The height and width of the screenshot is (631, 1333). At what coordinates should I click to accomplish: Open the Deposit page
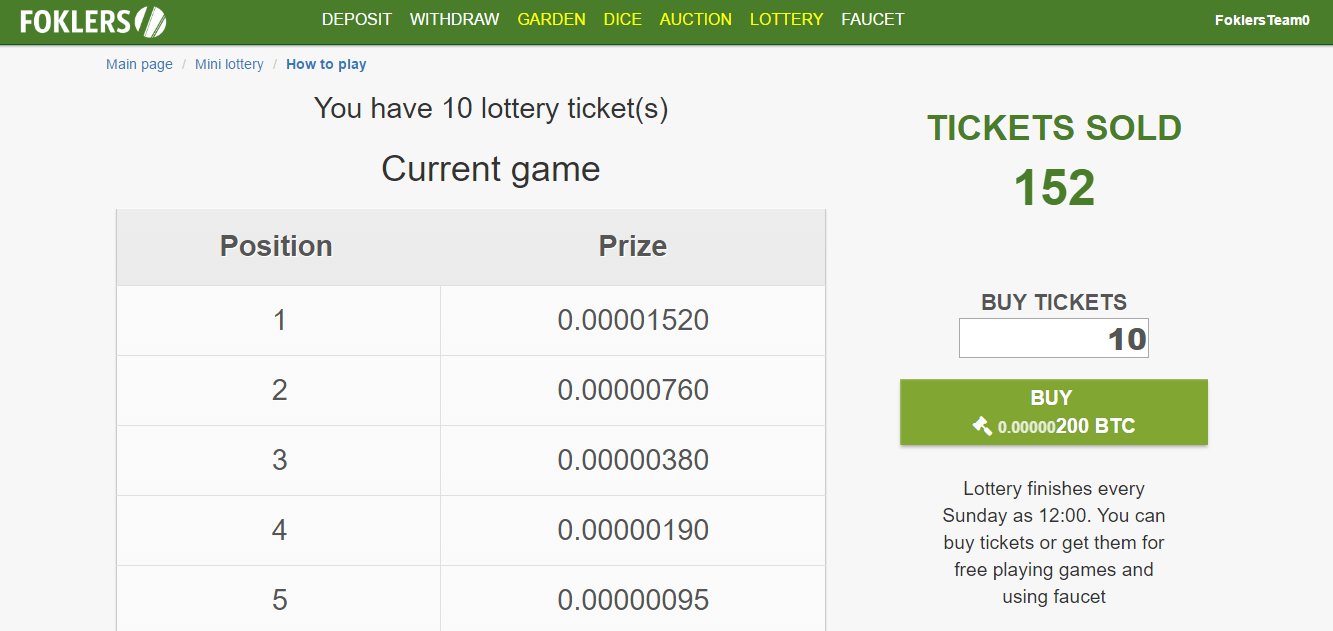(357, 19)
